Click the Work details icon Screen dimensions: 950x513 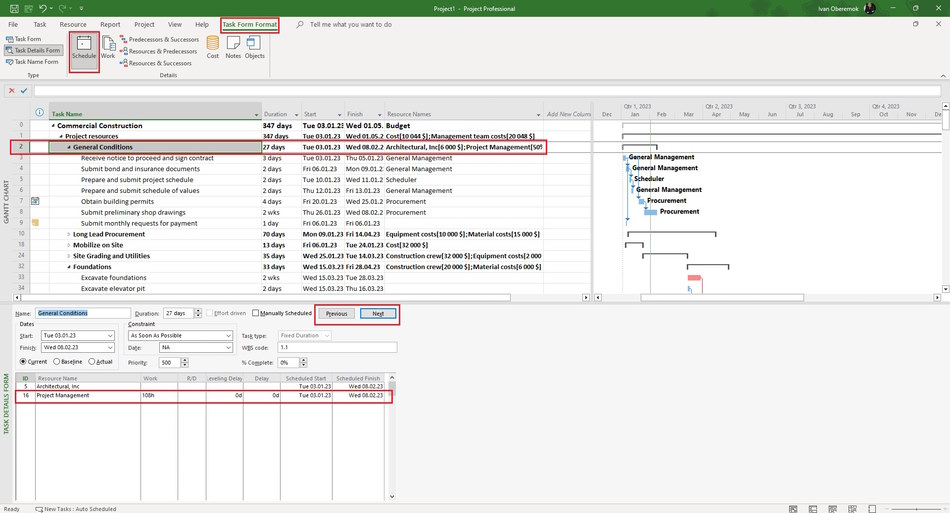(x=108, y=47)
